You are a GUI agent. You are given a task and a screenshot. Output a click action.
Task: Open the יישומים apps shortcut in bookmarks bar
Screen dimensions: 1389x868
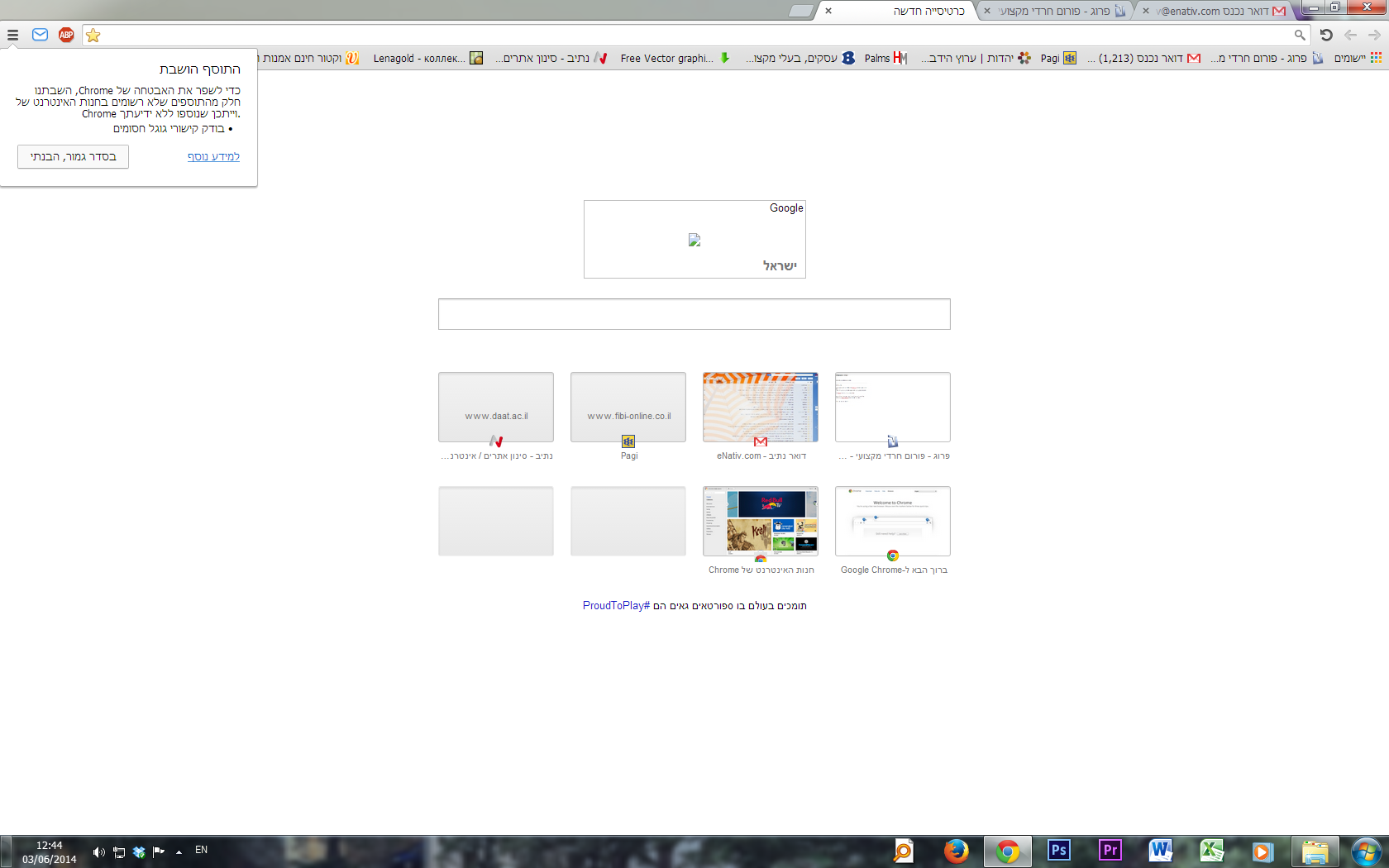(1358, 58)
